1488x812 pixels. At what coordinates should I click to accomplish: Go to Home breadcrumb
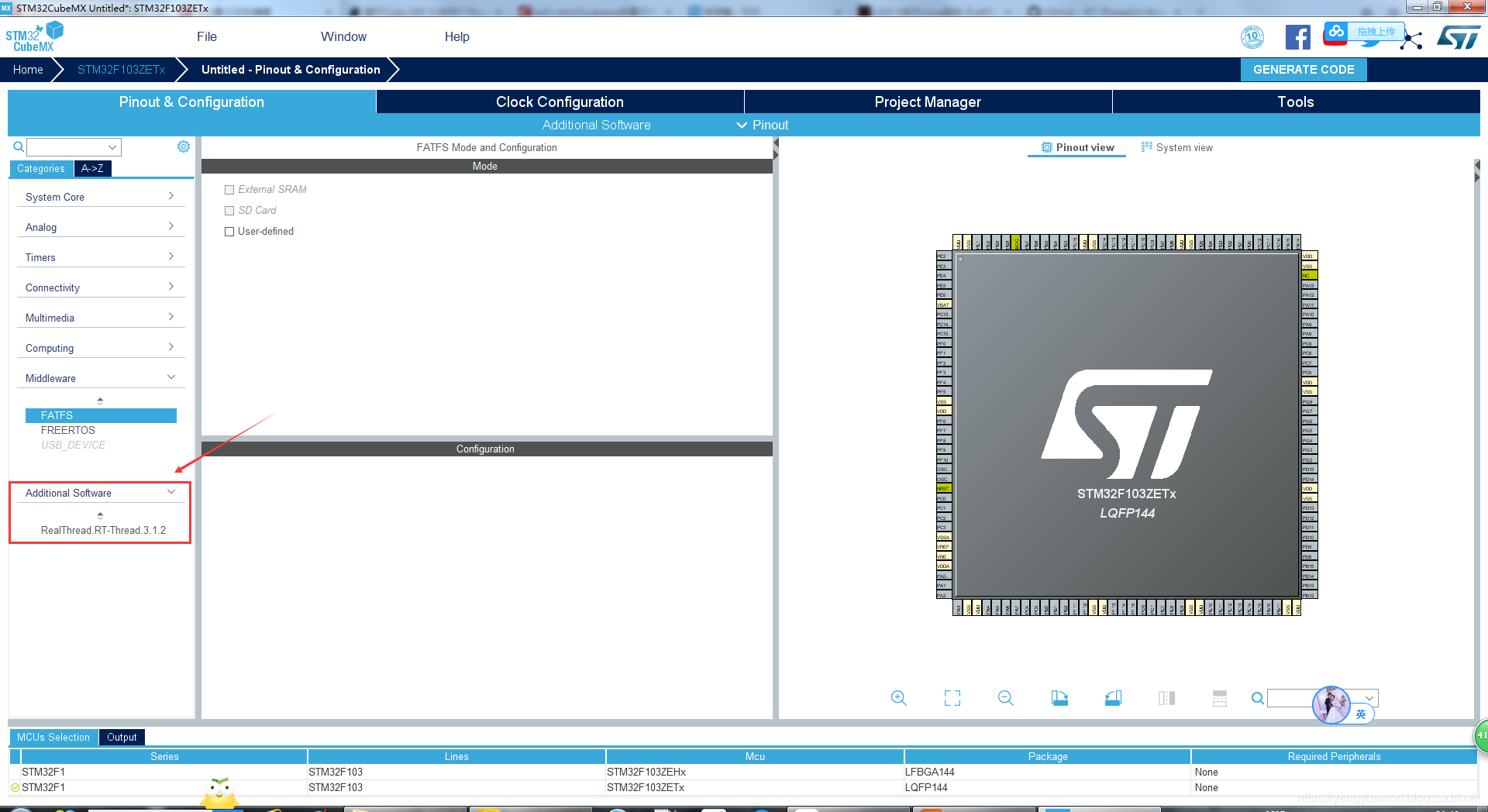click(x=28, y=70)
